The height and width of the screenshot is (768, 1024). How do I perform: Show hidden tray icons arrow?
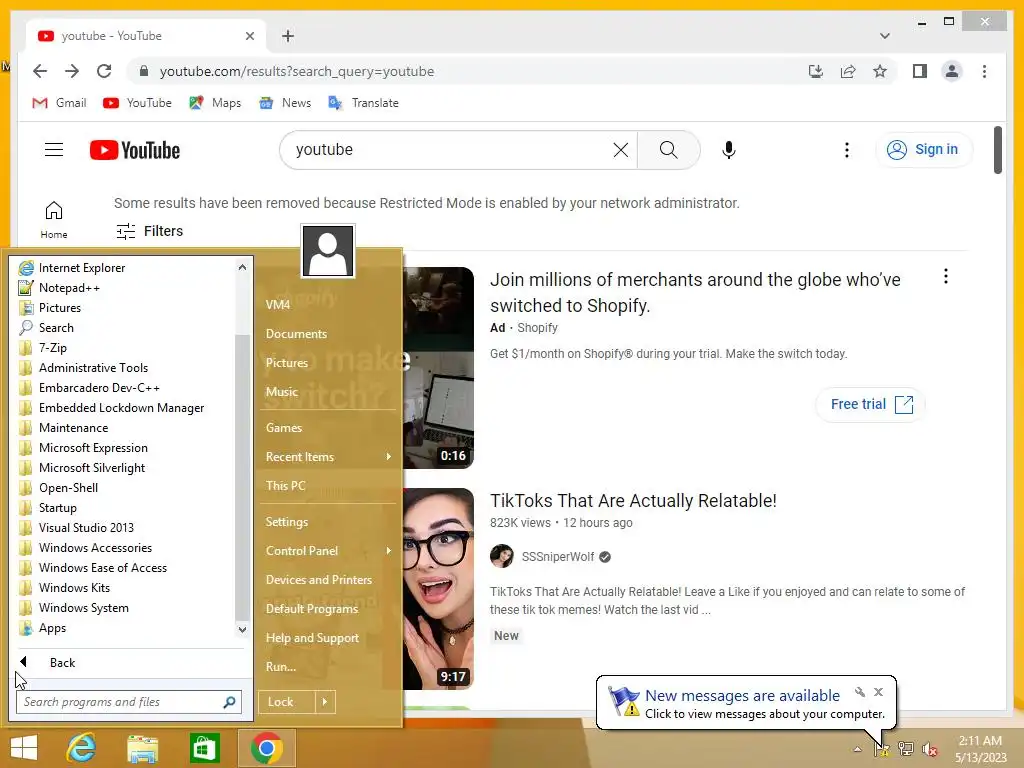[x=857, y=749]
